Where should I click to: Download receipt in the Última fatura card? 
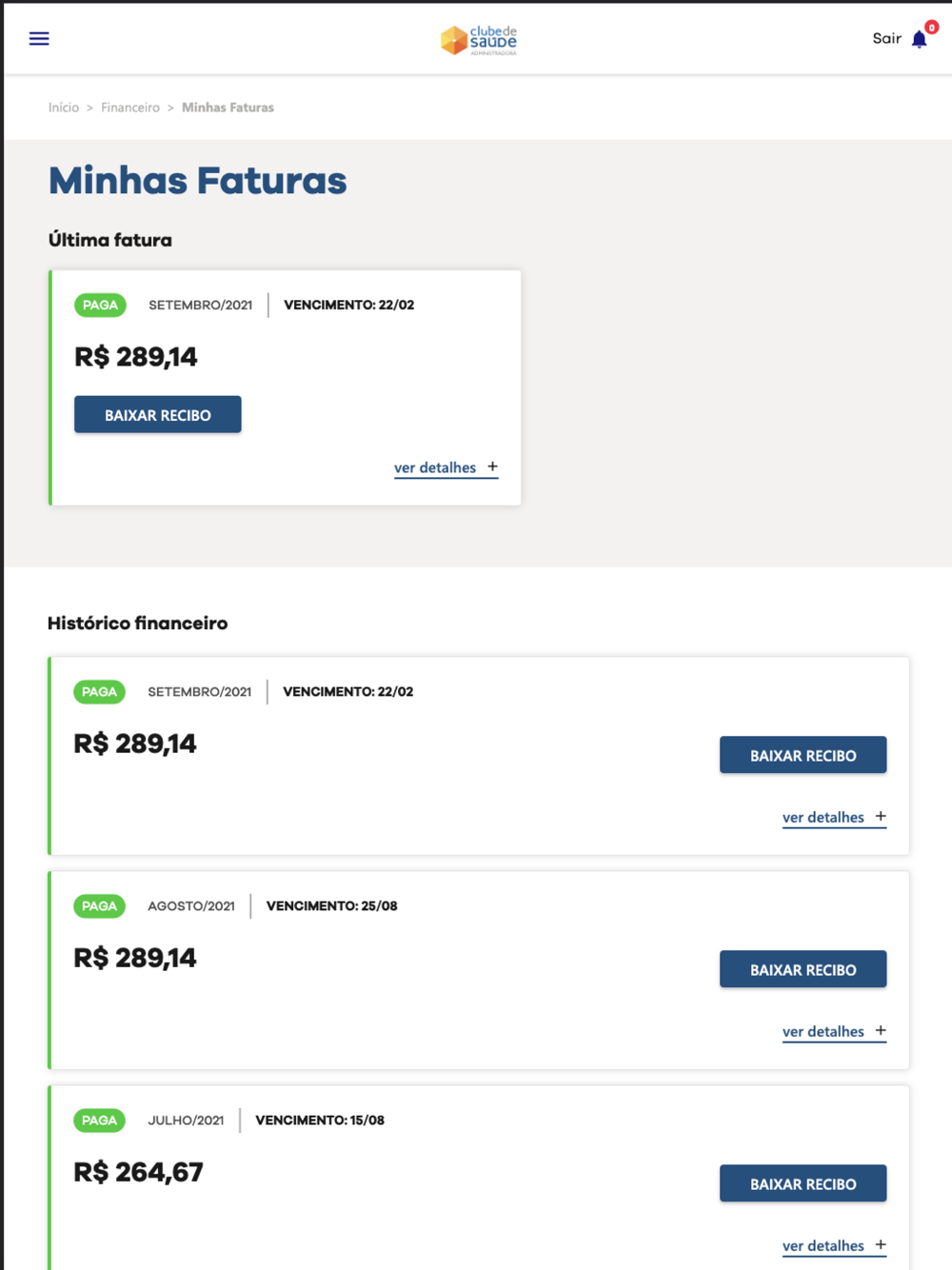click(x=158, y=415)
